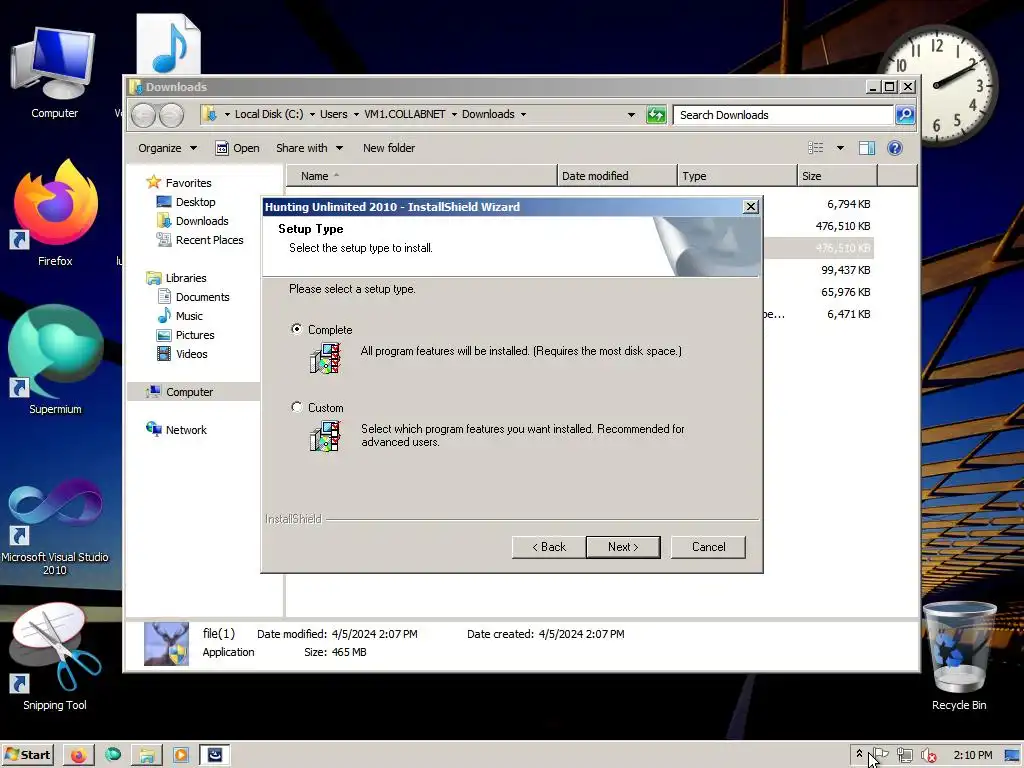The height and width of the screenshot is (768, 1024).
Task: Click the file(1) deer thumbnail in details pane
Action: click(x=167, y=644)
